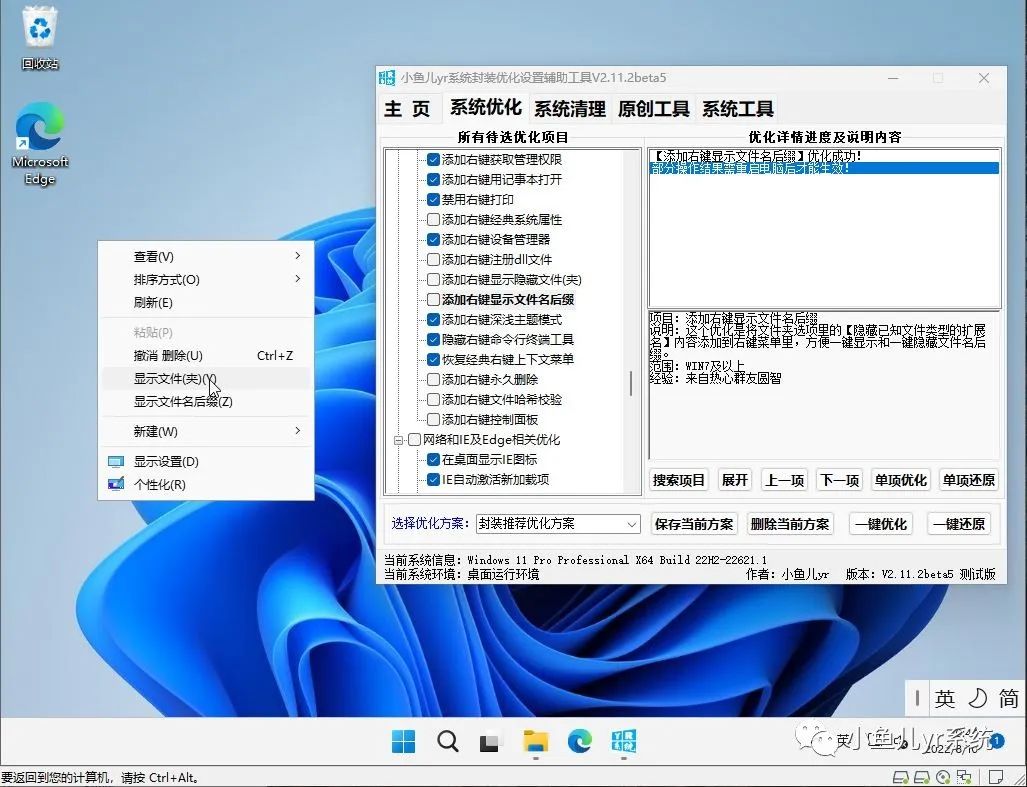Uncheck 添加右键获取管理权限

[x=433, y=159]
